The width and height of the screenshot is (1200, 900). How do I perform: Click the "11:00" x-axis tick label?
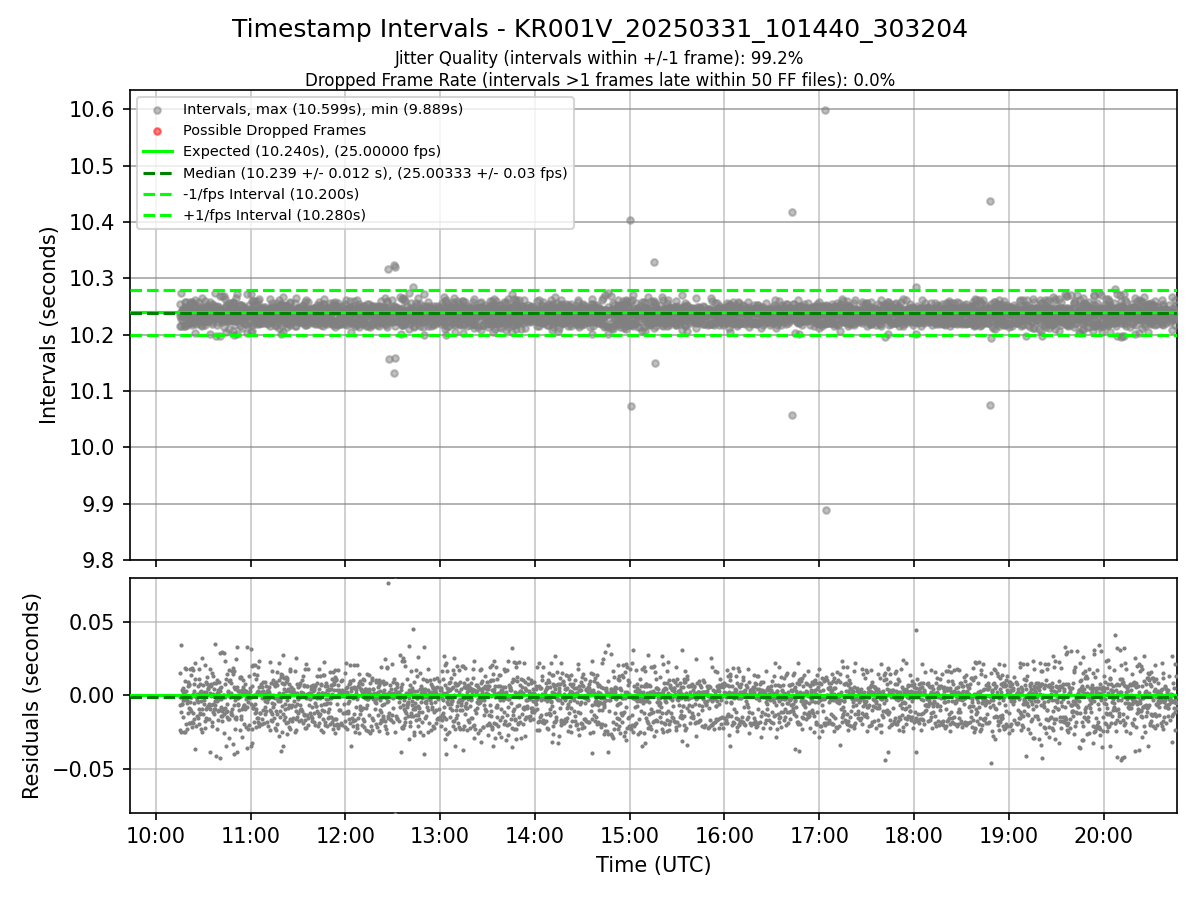(250, 835)
